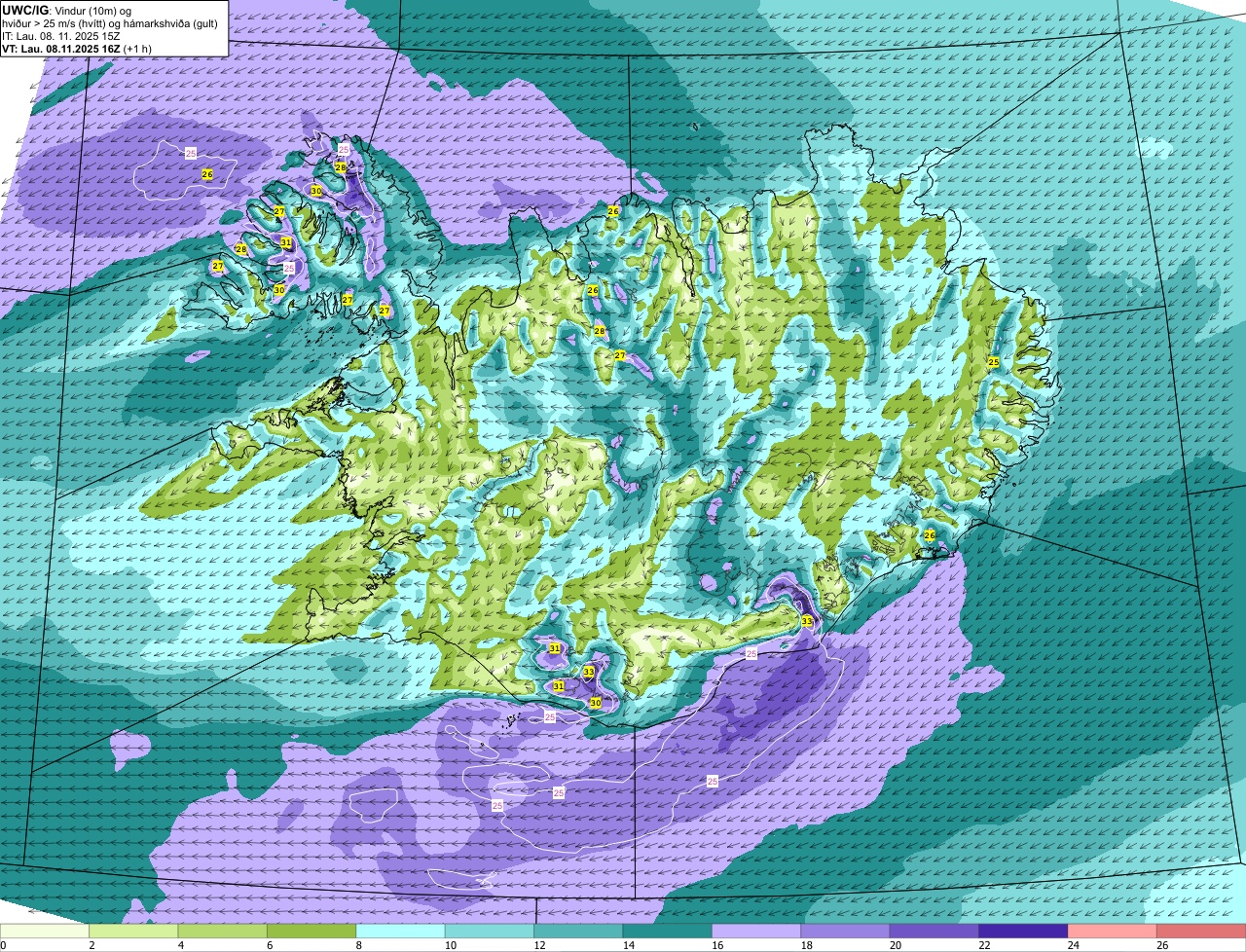Choose the 22–24 m/s deep indigo swatch
Viewport: 1246px width, 952px height.
pyautogui.click(x=1024, y=932)
